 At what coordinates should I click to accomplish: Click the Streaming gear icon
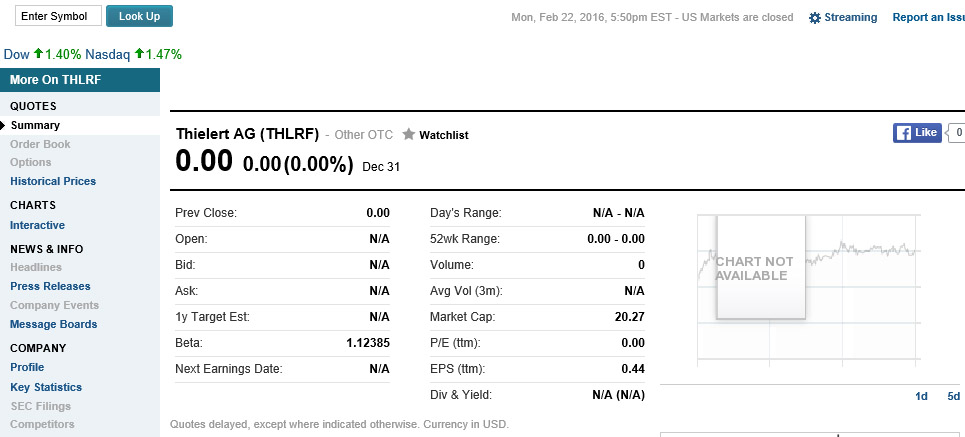pos(815,18)
